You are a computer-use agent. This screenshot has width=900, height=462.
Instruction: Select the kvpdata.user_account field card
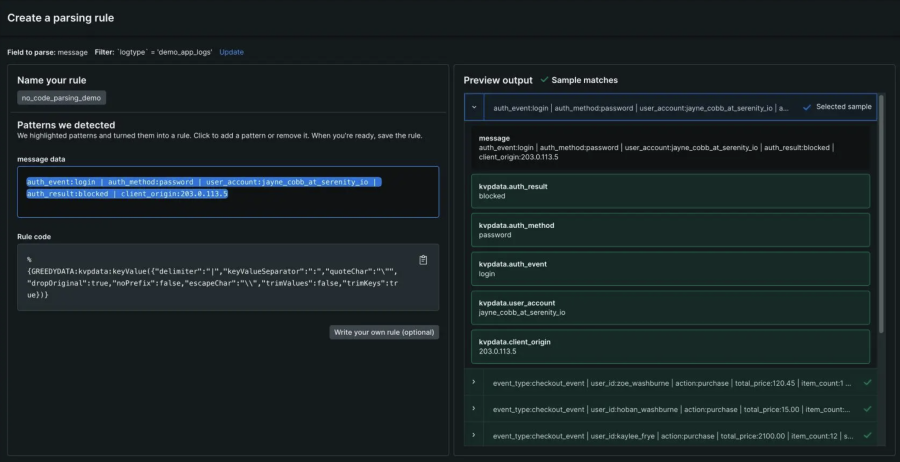click(x=670, y=308)
